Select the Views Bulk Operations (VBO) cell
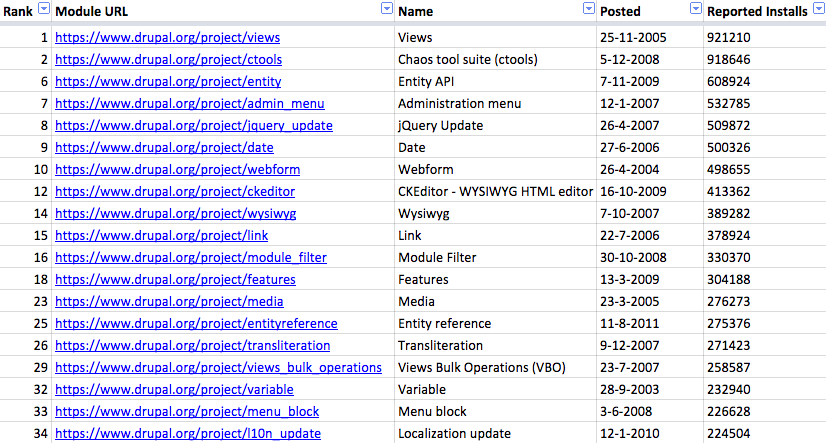This screenshot has width=826, height=443. click(495, 368)
